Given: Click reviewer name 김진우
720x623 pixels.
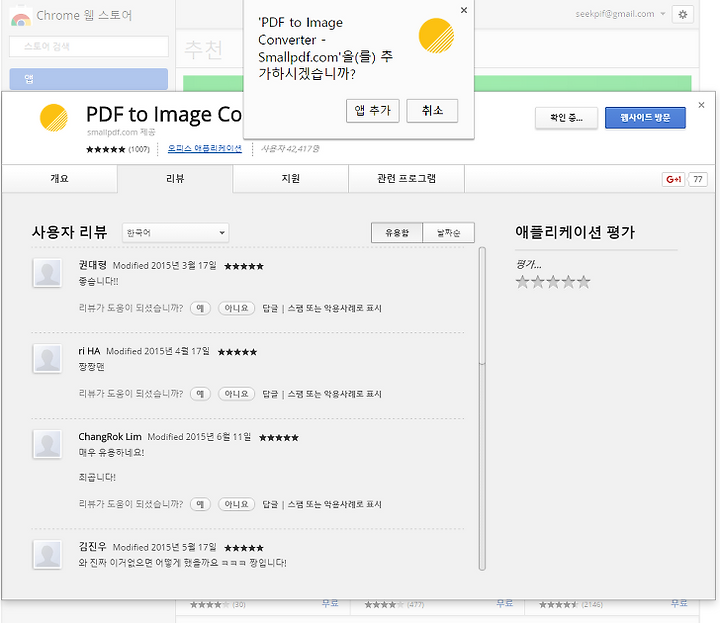Looking at the screenshot, I should pyautogui.click(x=92, y=547).
